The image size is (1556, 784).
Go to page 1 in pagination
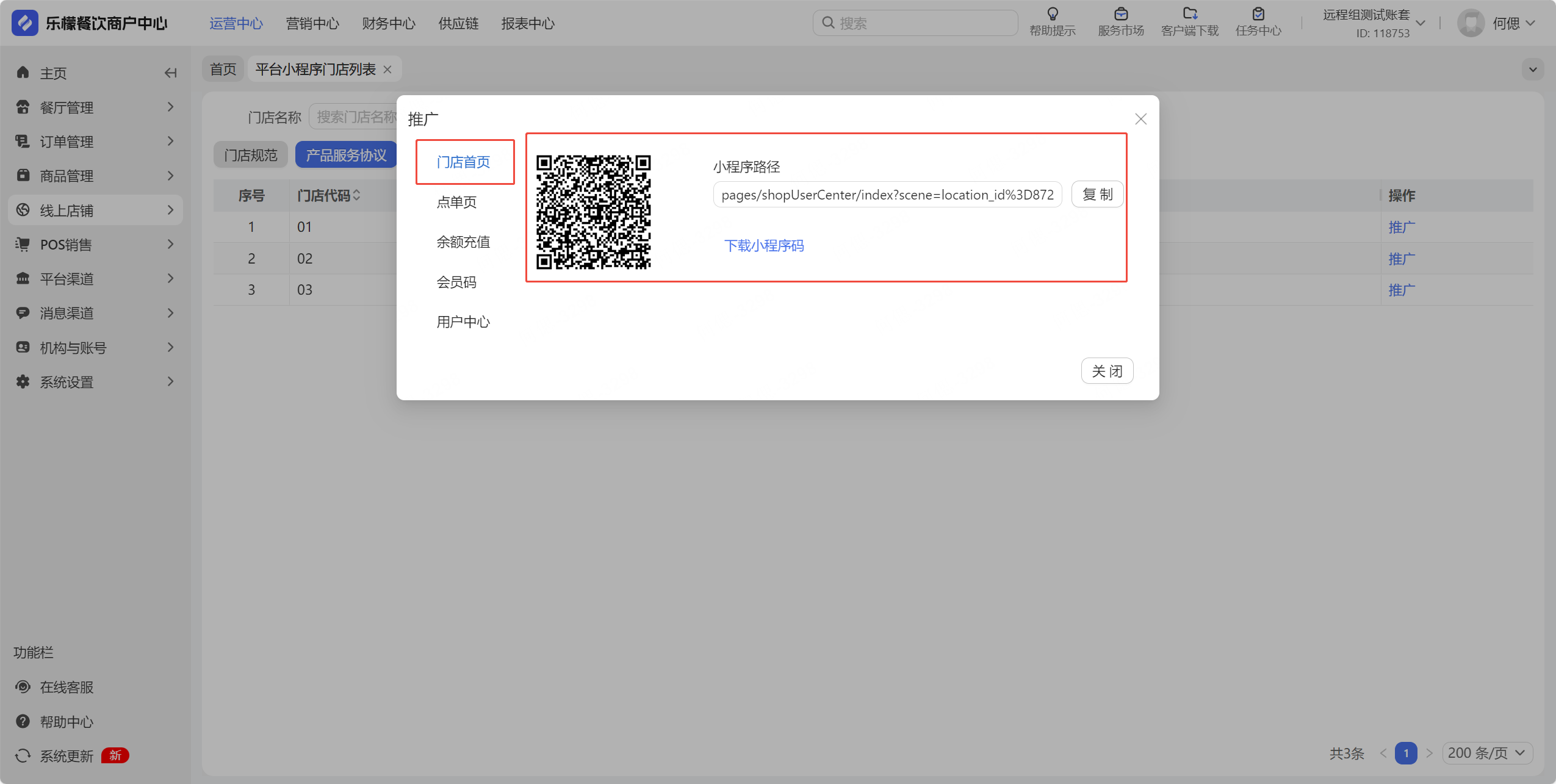pos(1406,753)
